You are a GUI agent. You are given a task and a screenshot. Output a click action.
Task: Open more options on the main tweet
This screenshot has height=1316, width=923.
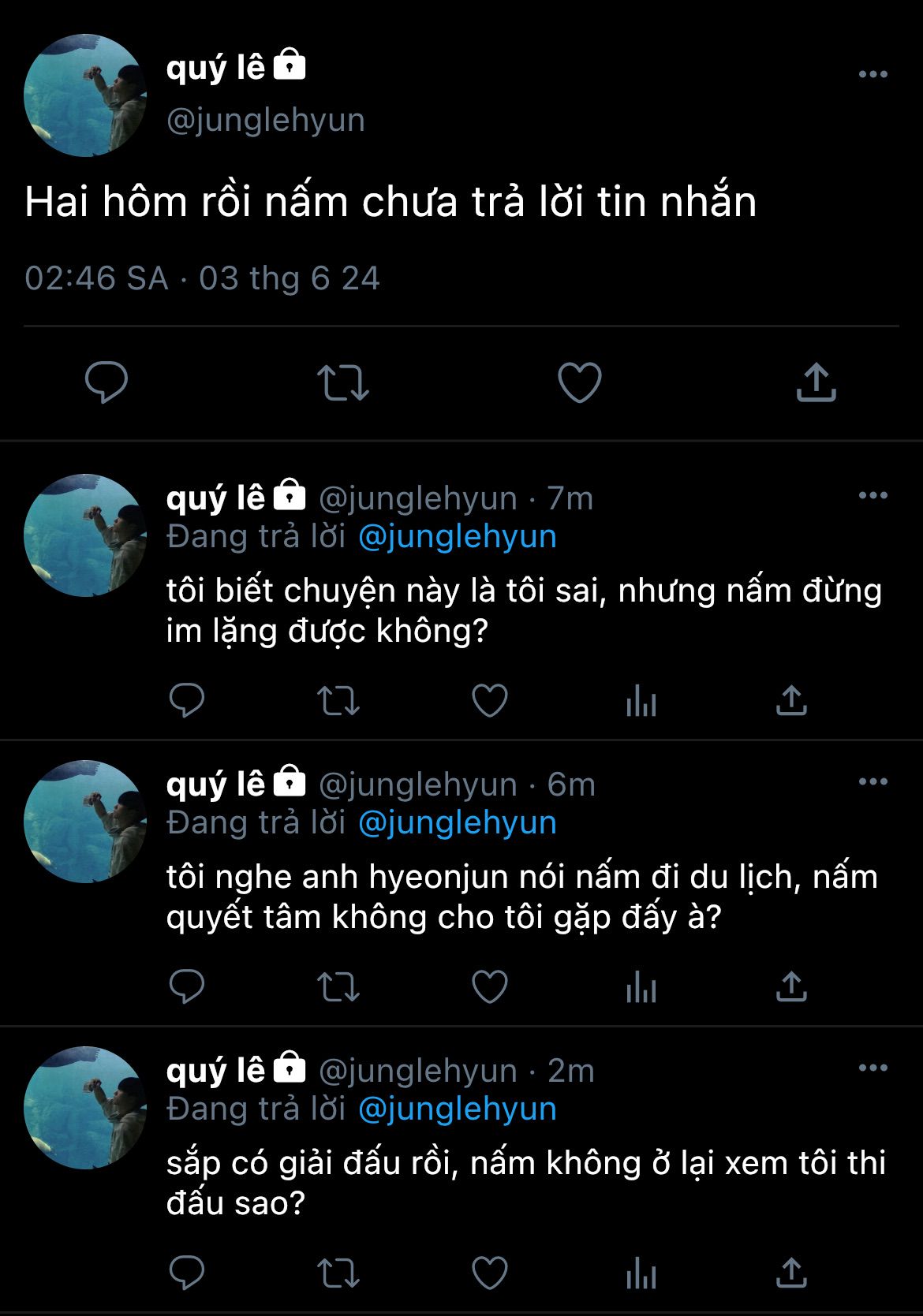coord(873,74)
